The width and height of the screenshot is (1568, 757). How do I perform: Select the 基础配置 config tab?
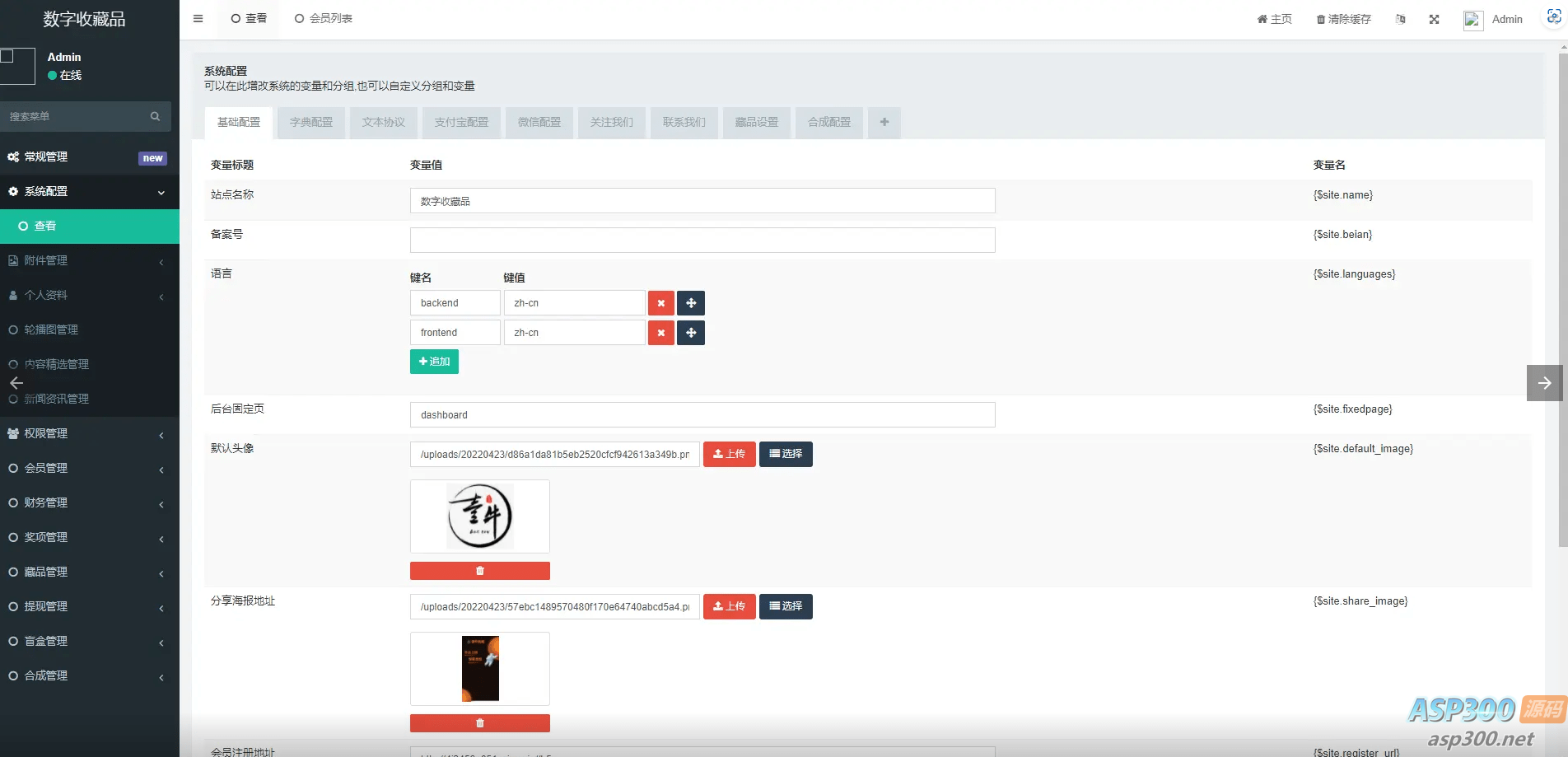click(239, 122)
